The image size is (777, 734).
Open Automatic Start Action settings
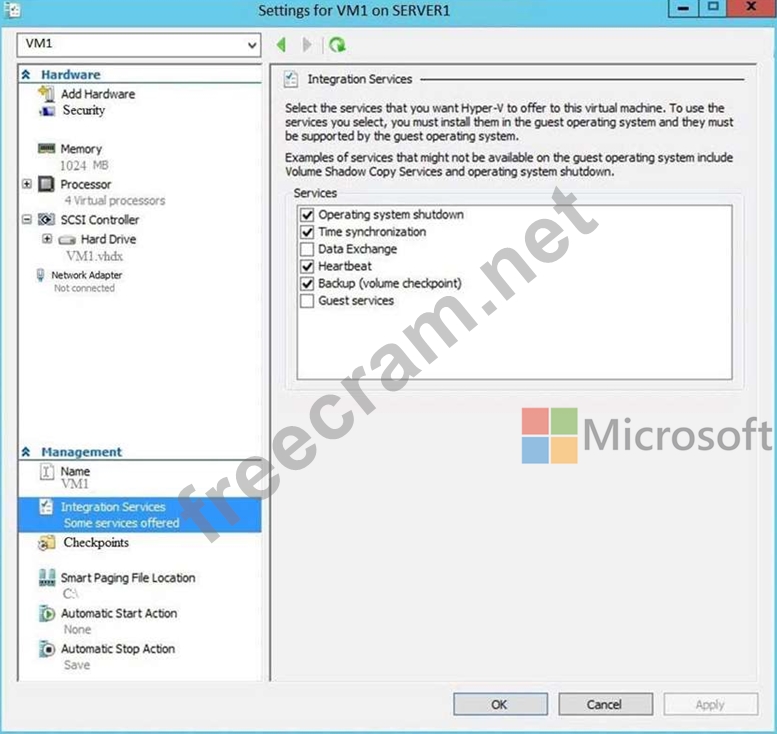point(119,614)
